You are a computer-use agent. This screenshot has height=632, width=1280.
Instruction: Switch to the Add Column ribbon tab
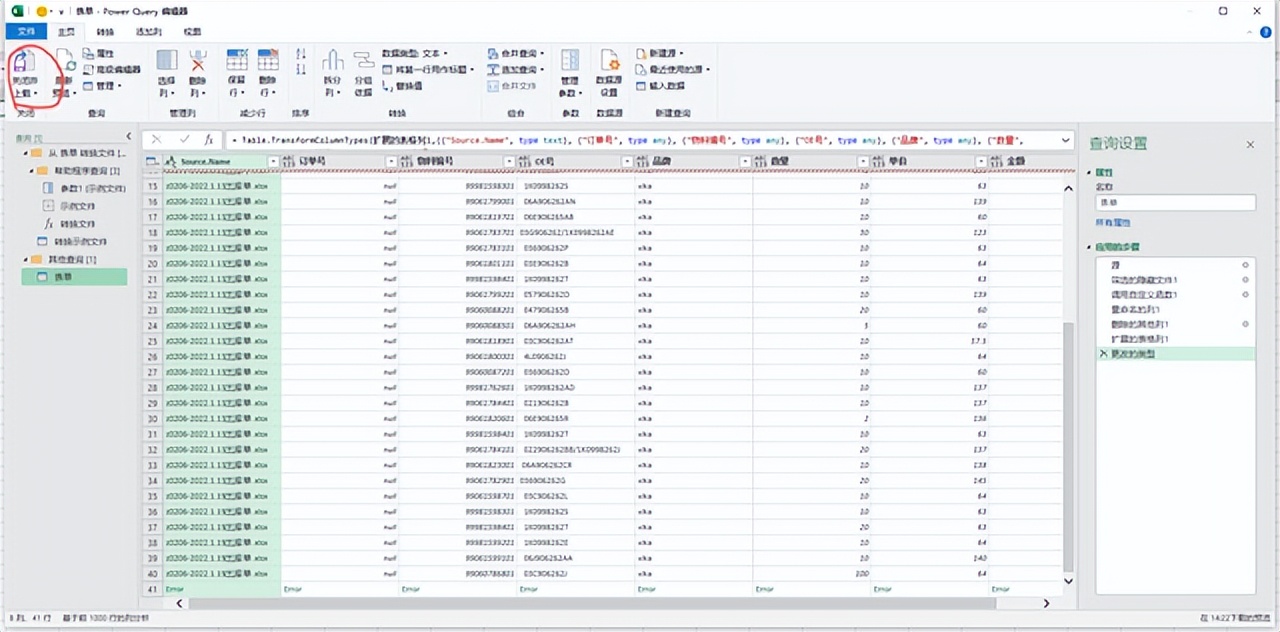147,32
